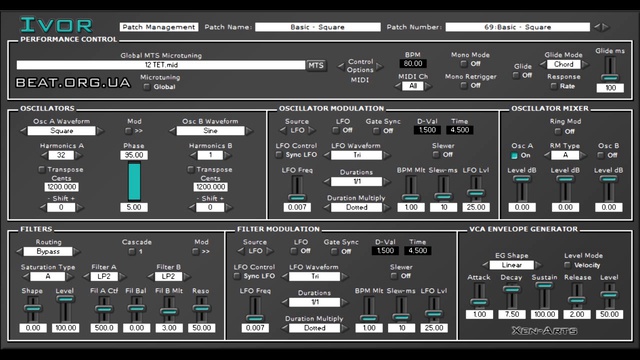This screenshot has width=640, height=360.
Task: Click the Global MTS Microtuning file field
Action: [x=161, y=65]
